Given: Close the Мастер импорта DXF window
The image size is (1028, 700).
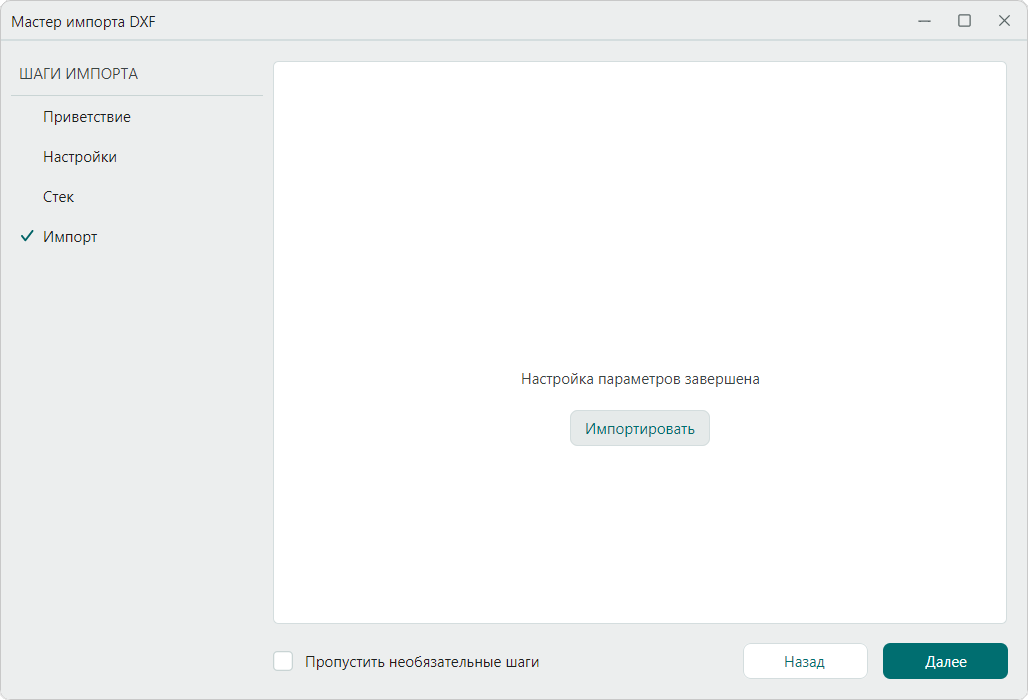Looking at the screenshot, I should tap(1004, 21).
